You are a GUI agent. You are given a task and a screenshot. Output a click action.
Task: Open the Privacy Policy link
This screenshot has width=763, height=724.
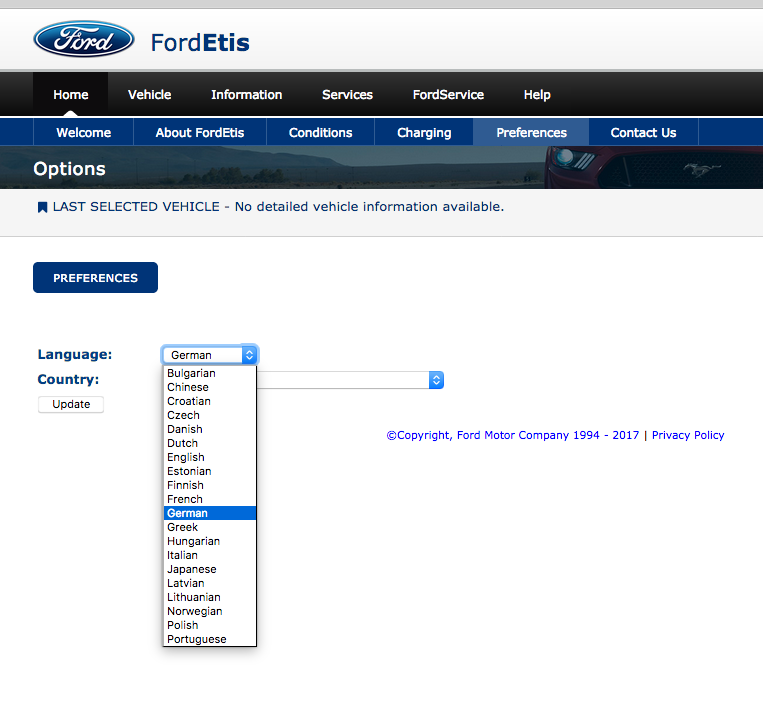click(x=688, y=435)
